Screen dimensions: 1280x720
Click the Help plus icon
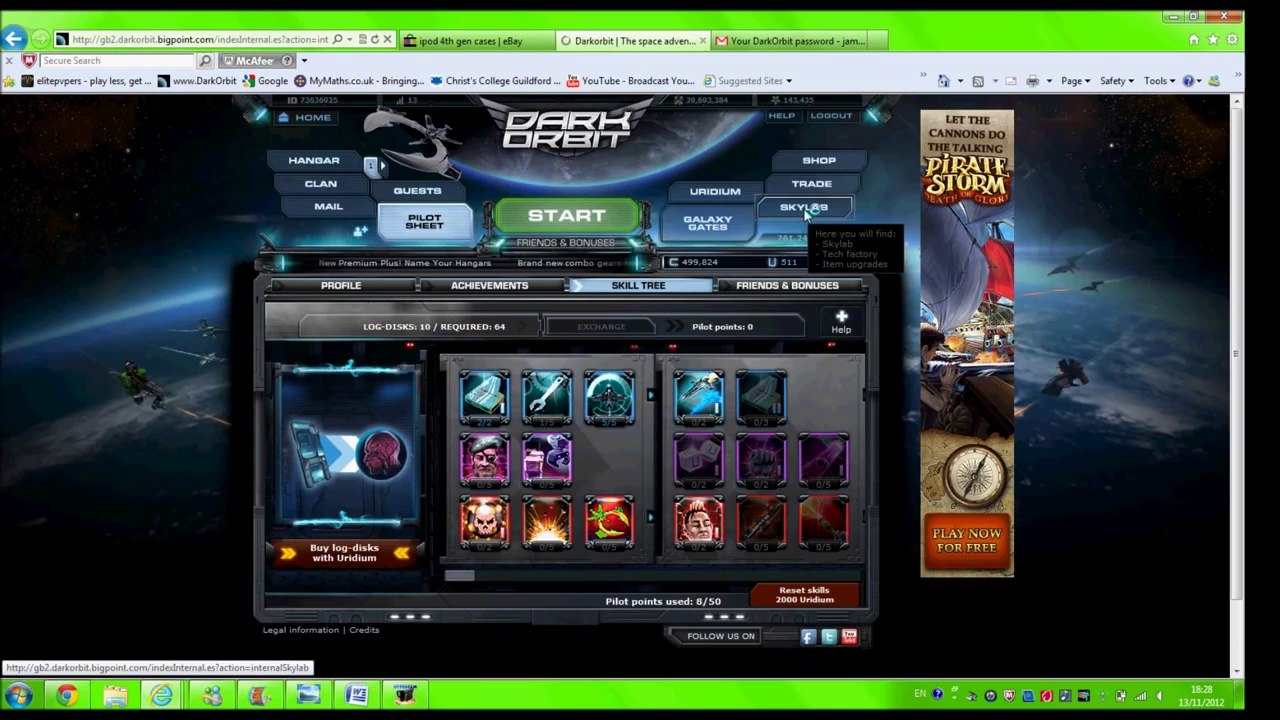point(841,317)
